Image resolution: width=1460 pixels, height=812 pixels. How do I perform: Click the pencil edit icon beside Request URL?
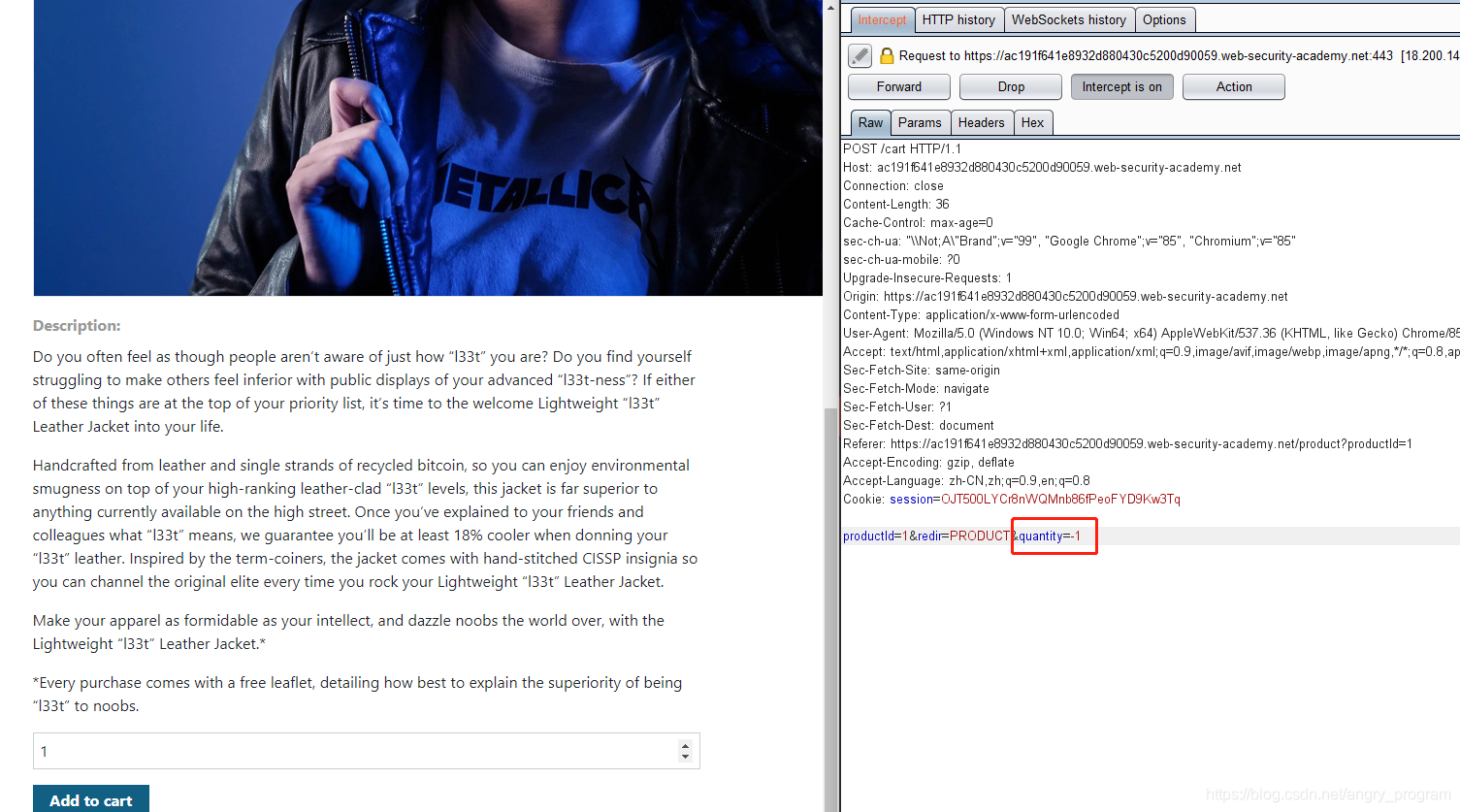point(860,55)
